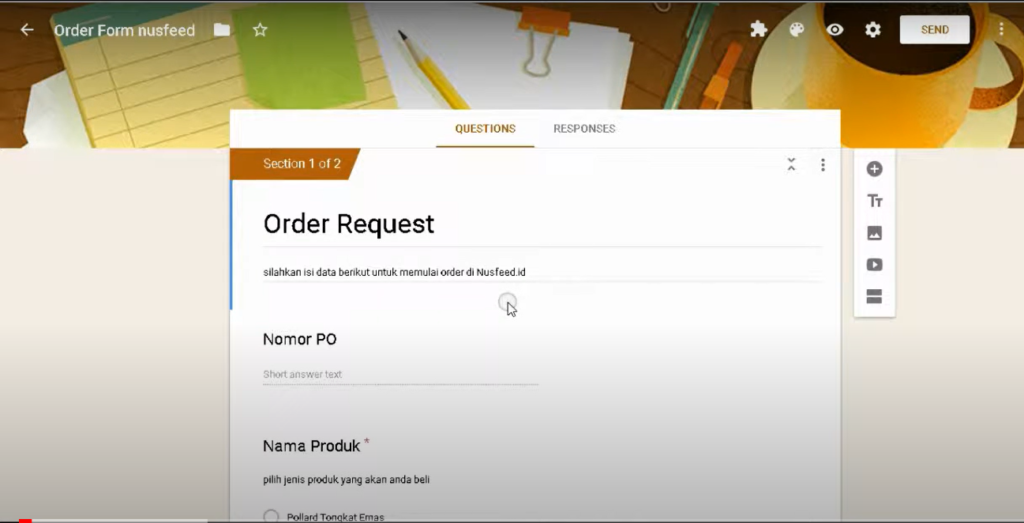The width and height of the screenshot is (1024, 523).
Task: Open the color palette theme icon
Action: click(x=796, y=30)
